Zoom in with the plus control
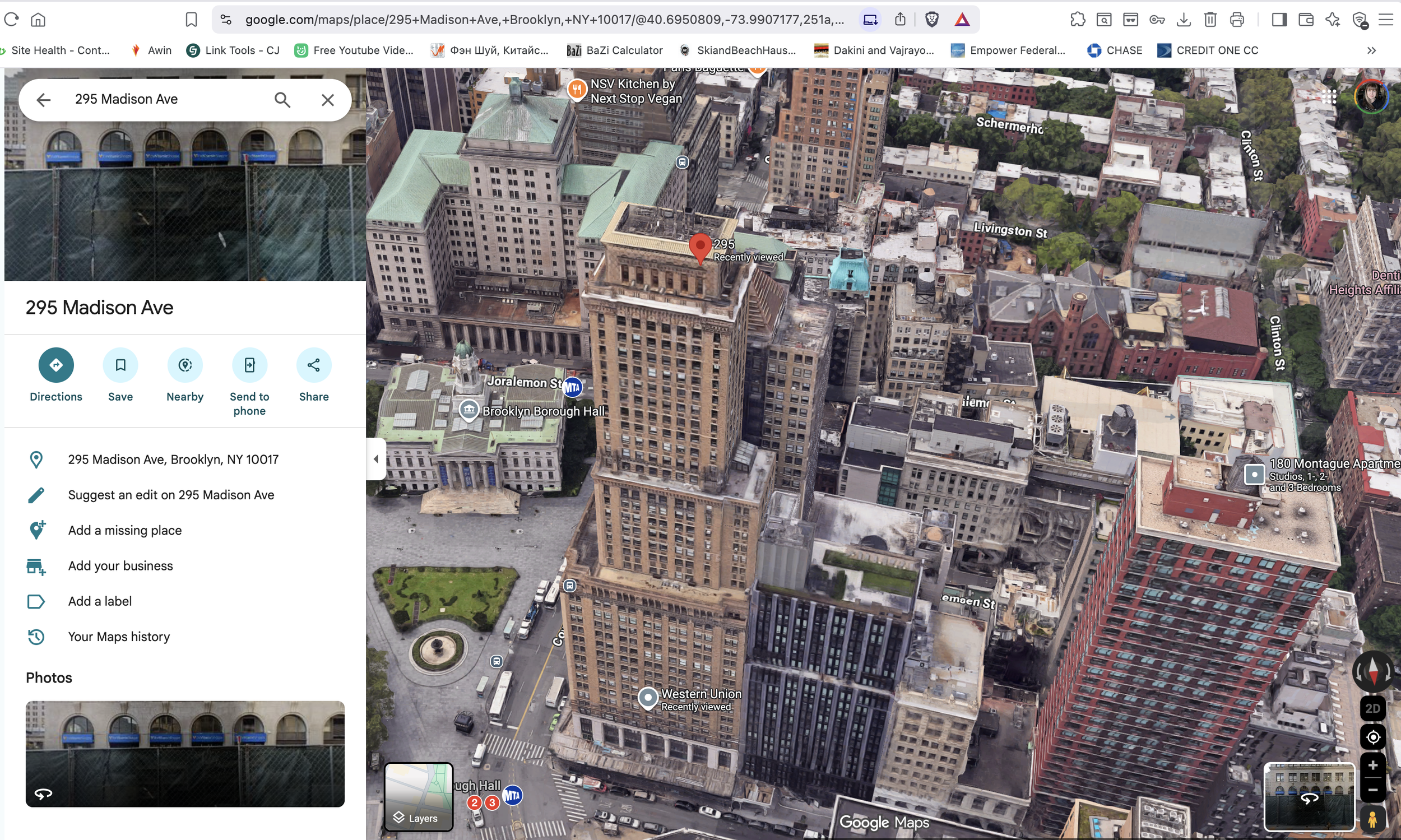Viewport: 1401px width, 840px height. coord(1372,765)
